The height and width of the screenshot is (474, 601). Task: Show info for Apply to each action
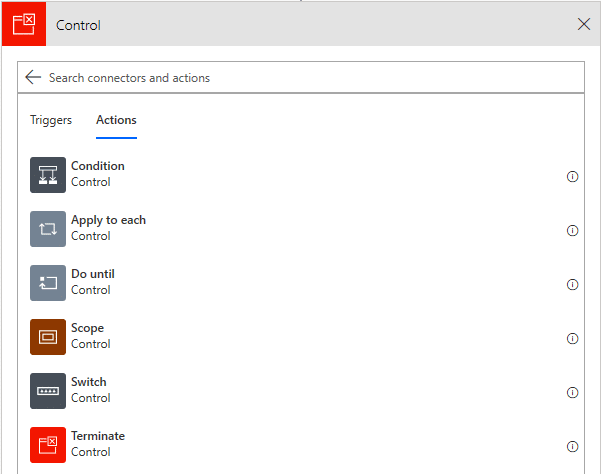tap(572, 230)
